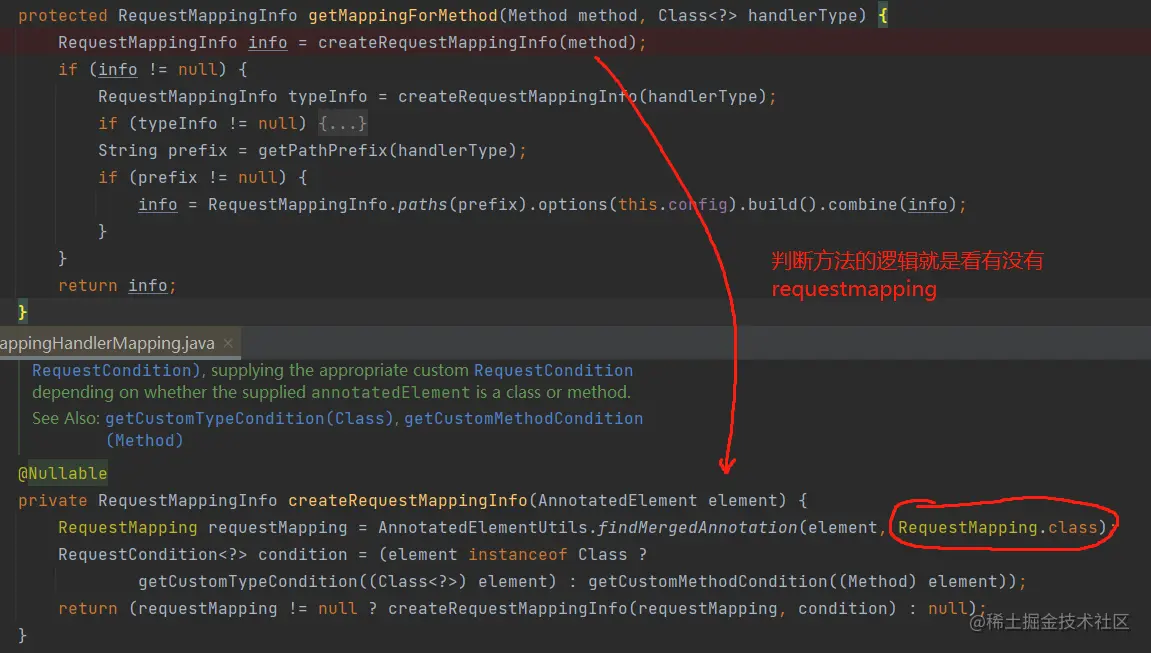Click the protected keyword on the first line
This screenshot has height=653, width=1151.
coord(62,15)
